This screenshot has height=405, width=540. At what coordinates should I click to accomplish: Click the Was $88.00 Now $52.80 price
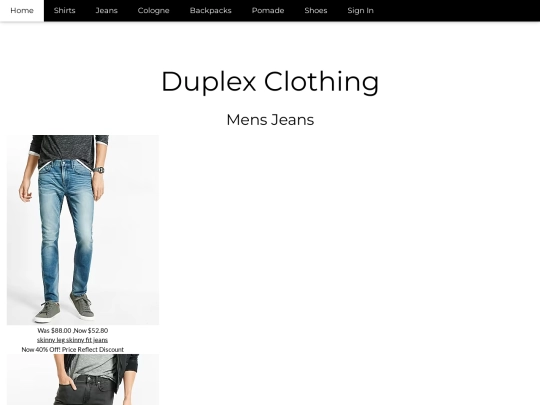[72, 331]
